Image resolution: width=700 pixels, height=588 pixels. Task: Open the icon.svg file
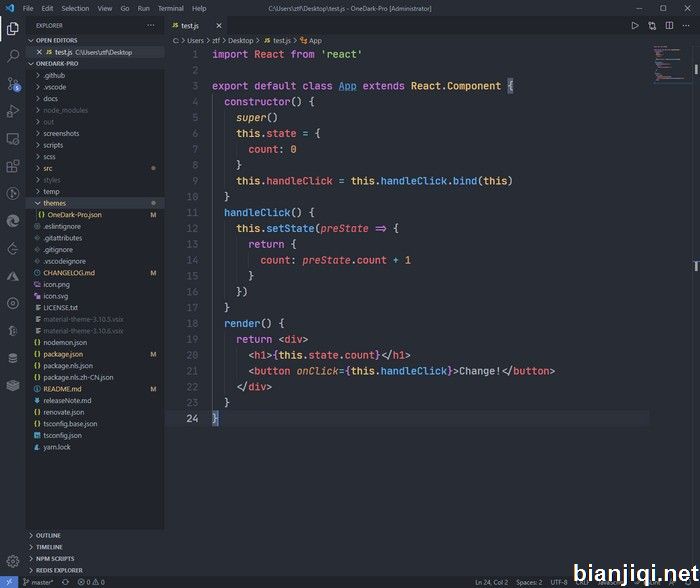(95, 296)
